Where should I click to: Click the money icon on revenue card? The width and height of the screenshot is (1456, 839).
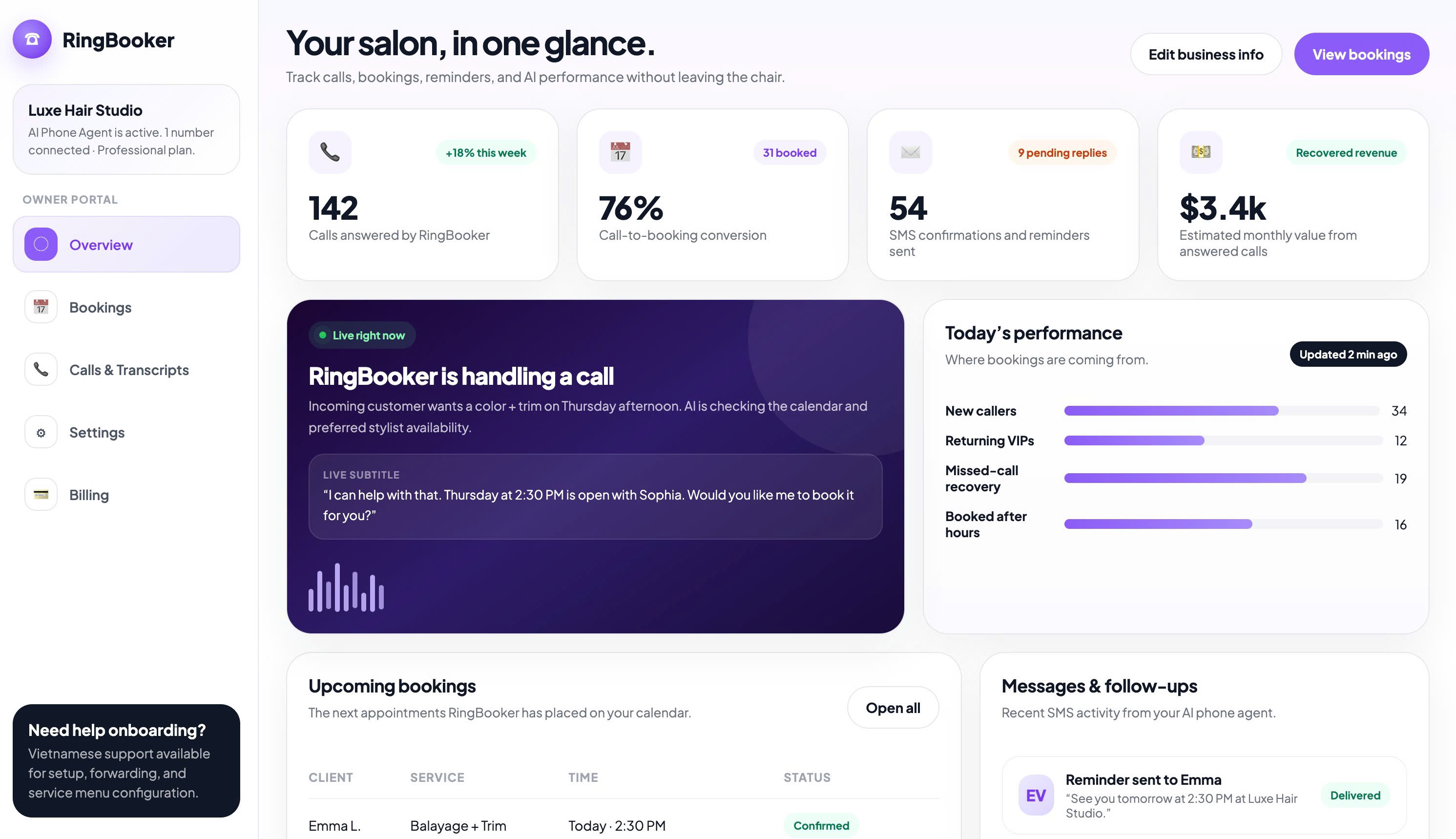[1201, 152]
